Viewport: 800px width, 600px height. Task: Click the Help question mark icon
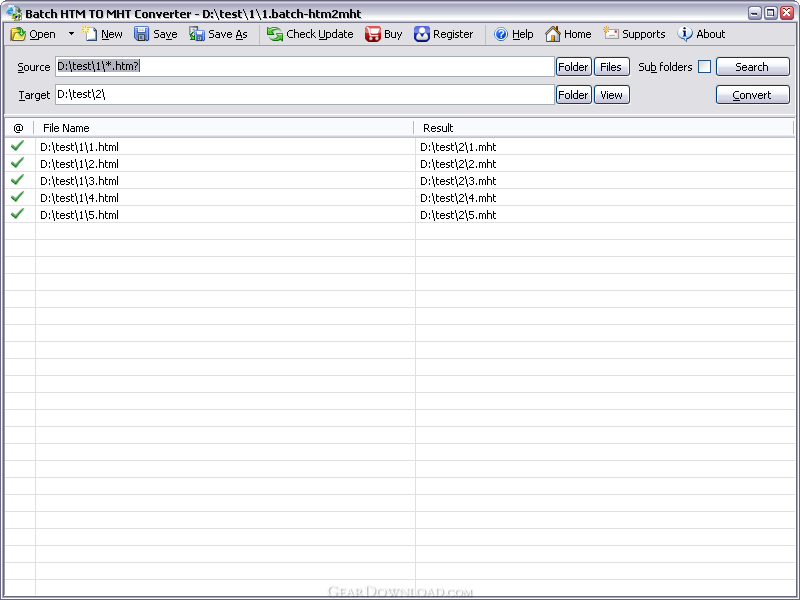click(501, 34)
